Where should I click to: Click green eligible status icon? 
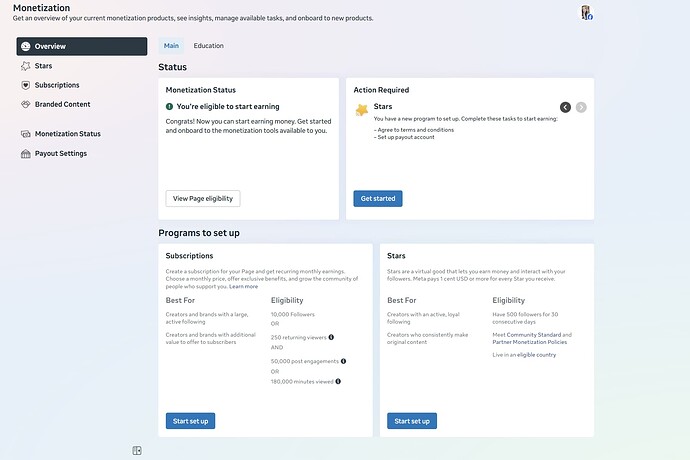169,107
